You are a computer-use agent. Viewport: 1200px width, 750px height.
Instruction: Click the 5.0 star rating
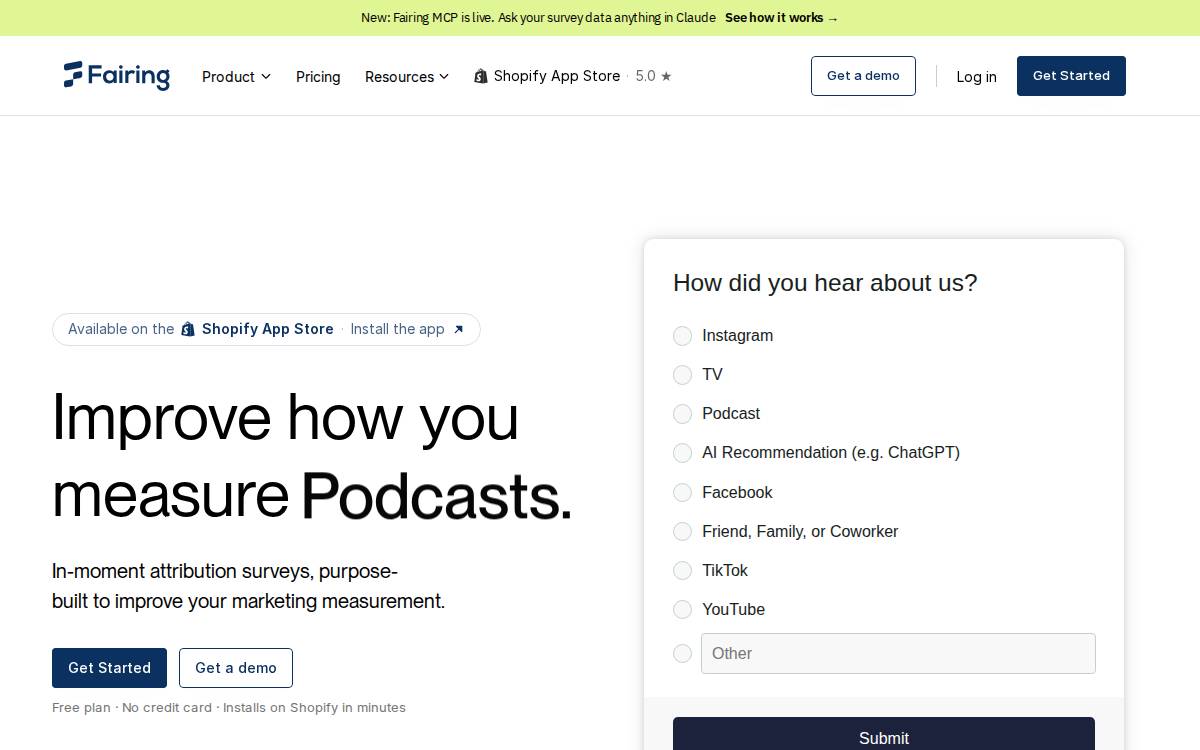pos(654,76)
